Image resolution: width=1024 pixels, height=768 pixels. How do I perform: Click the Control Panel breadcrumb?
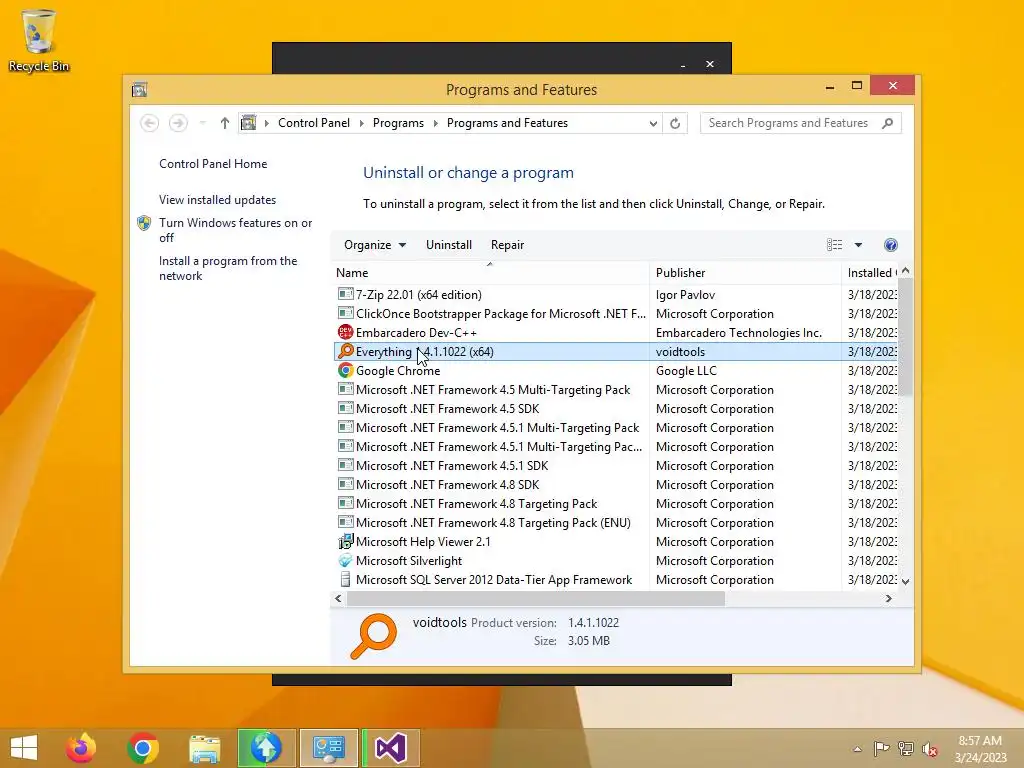[314, 123]
